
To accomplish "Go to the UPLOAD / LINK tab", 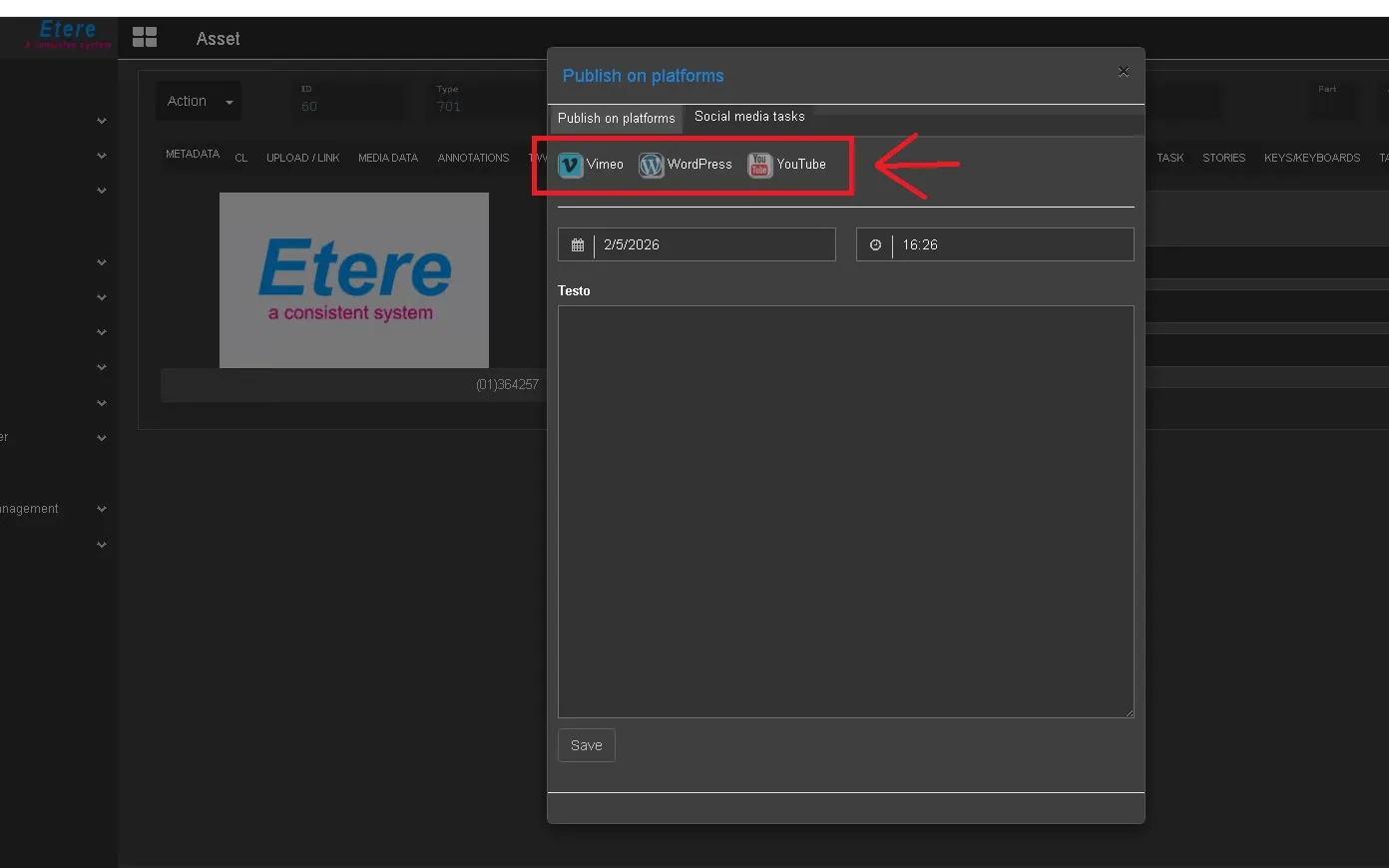I will coord(302,158).
